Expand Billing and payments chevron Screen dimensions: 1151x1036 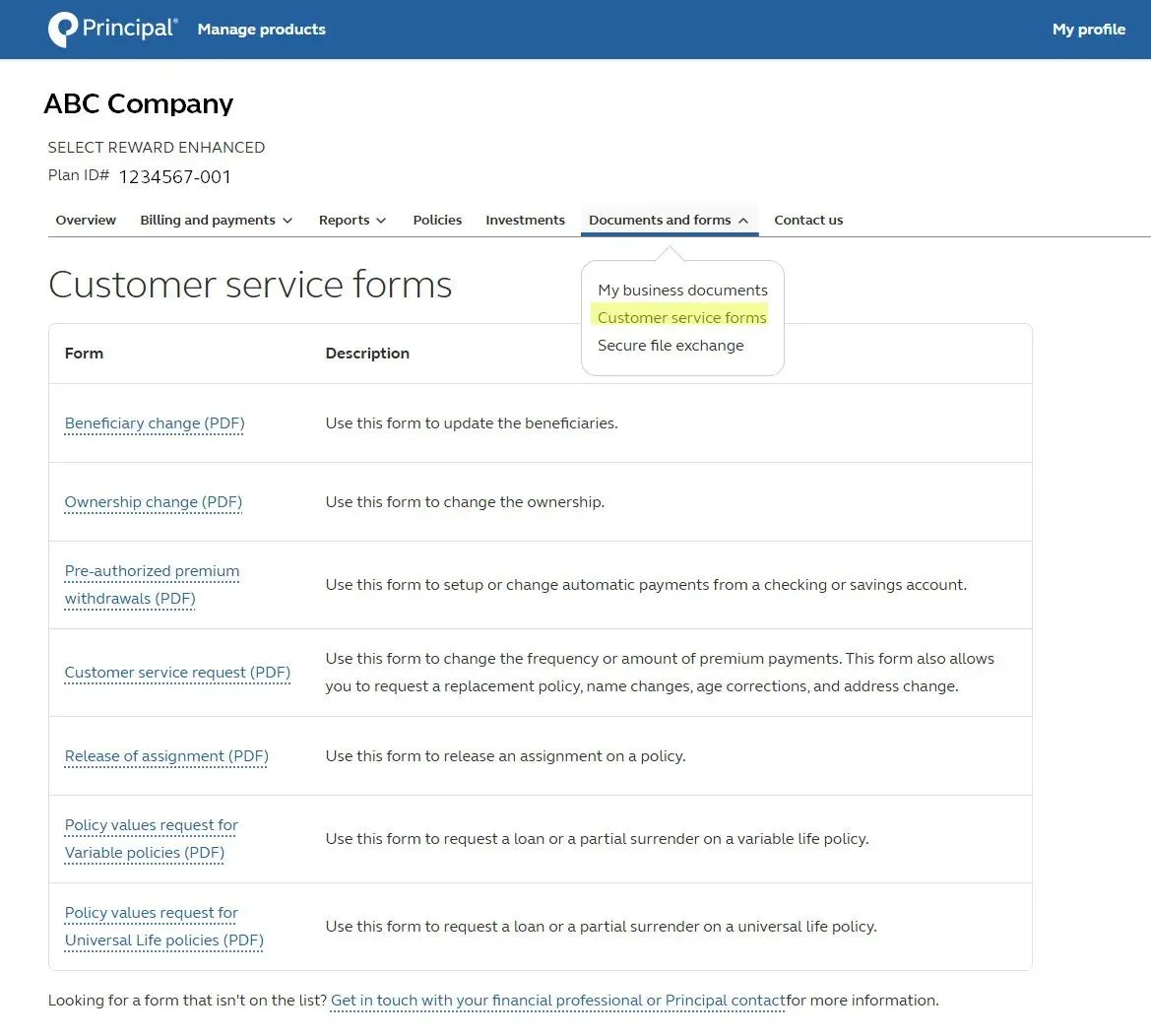(x=288, y=221)
